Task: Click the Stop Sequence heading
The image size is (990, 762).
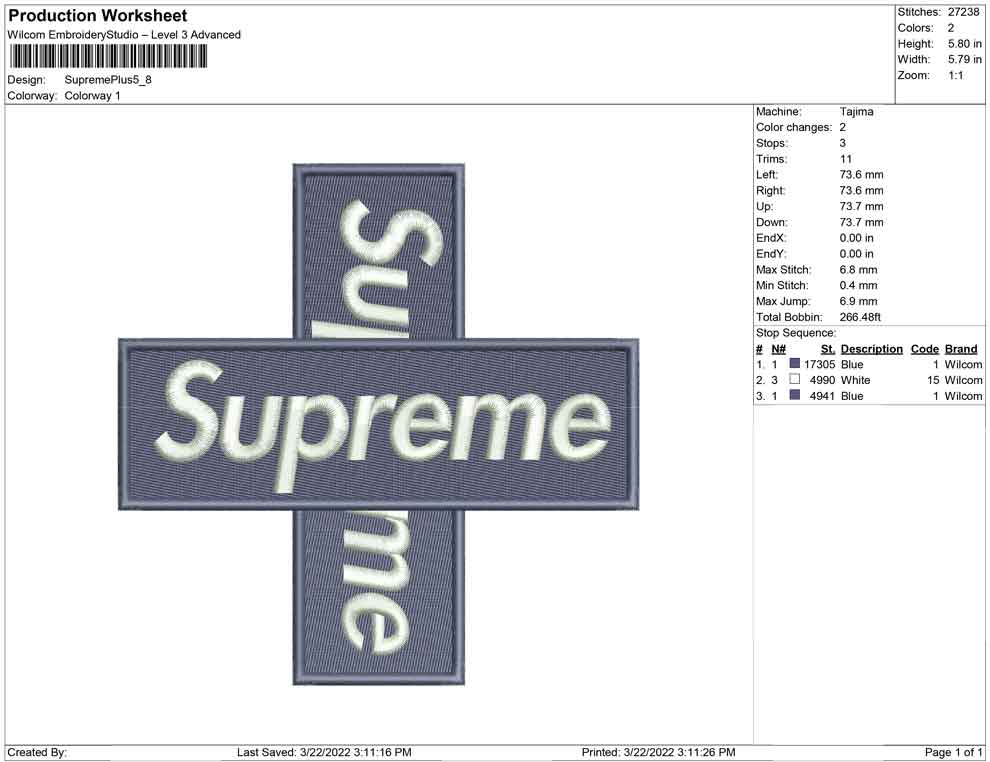Action: pos(796,333)
